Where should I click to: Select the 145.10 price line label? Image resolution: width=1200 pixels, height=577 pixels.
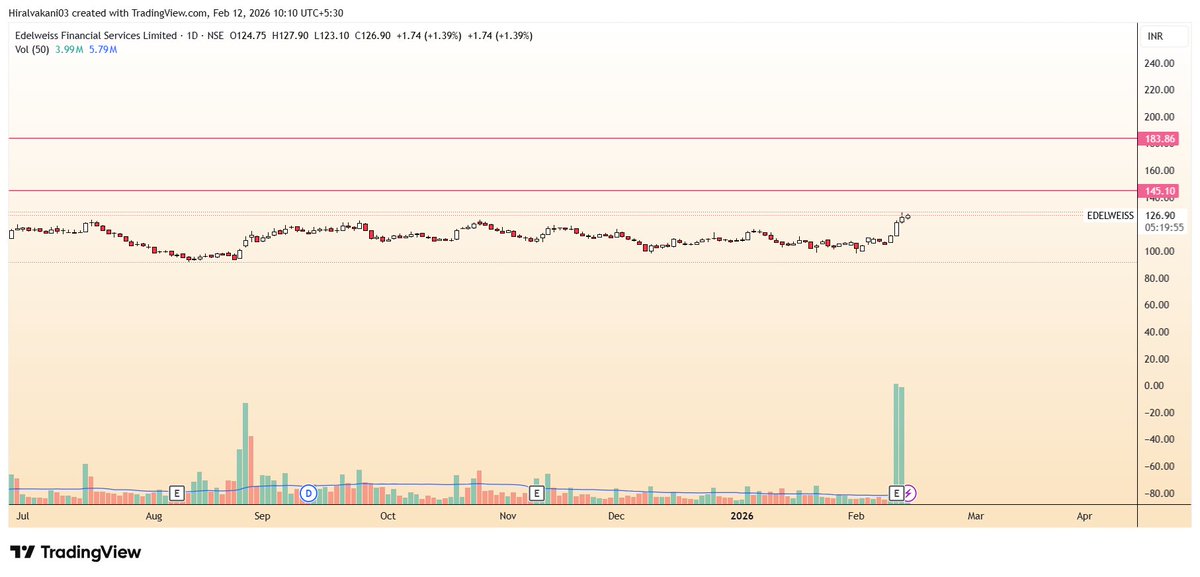[x=1158, y=190]
